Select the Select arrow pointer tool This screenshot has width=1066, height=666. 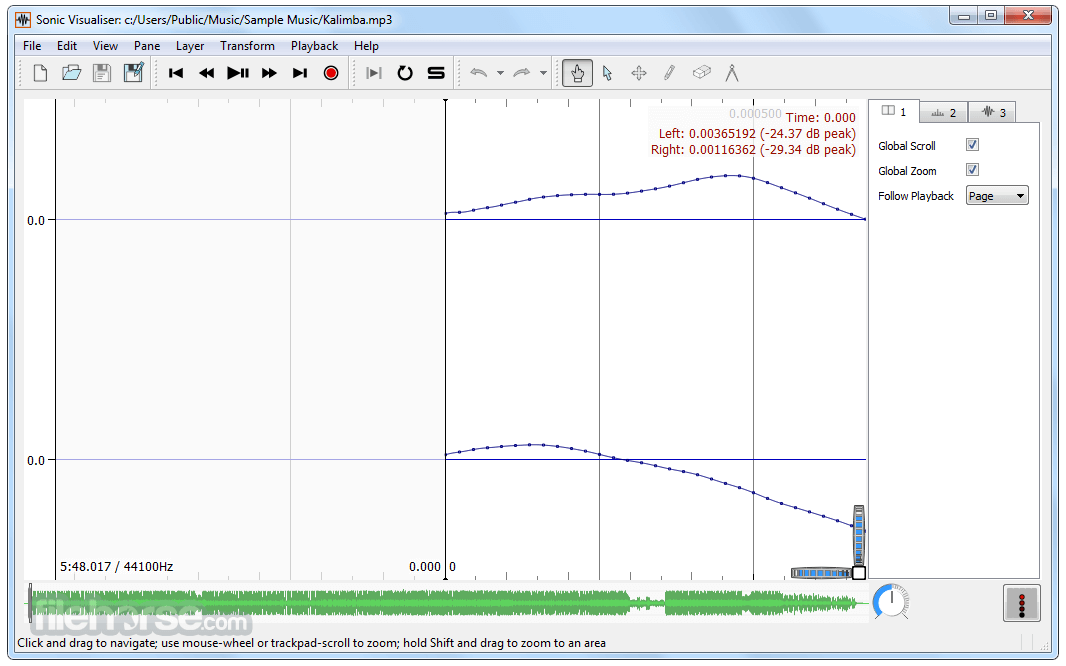click(608, 73)
